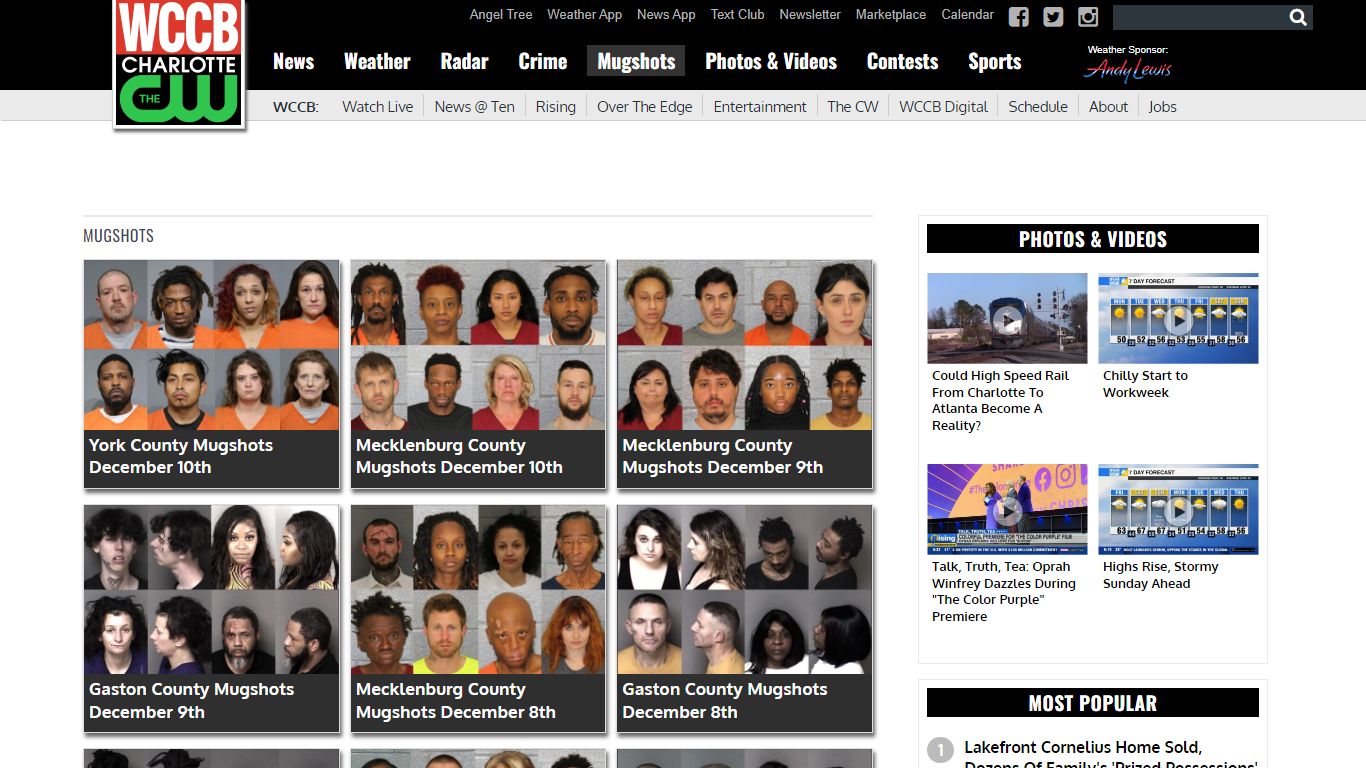Open About in the sub-navigation
This screenshot has width=1366, height=768.
tap(1108, 106)
